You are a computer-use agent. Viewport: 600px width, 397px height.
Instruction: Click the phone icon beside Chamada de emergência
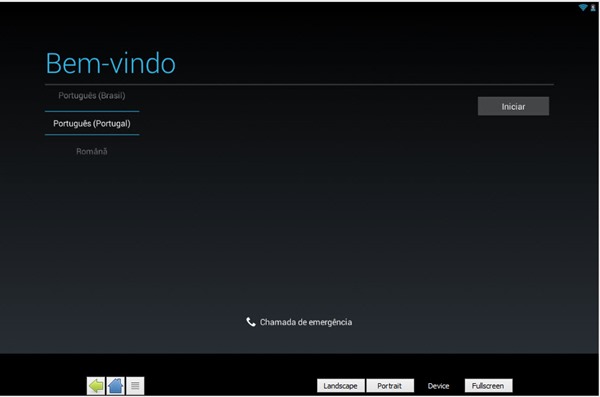point(251,322)
